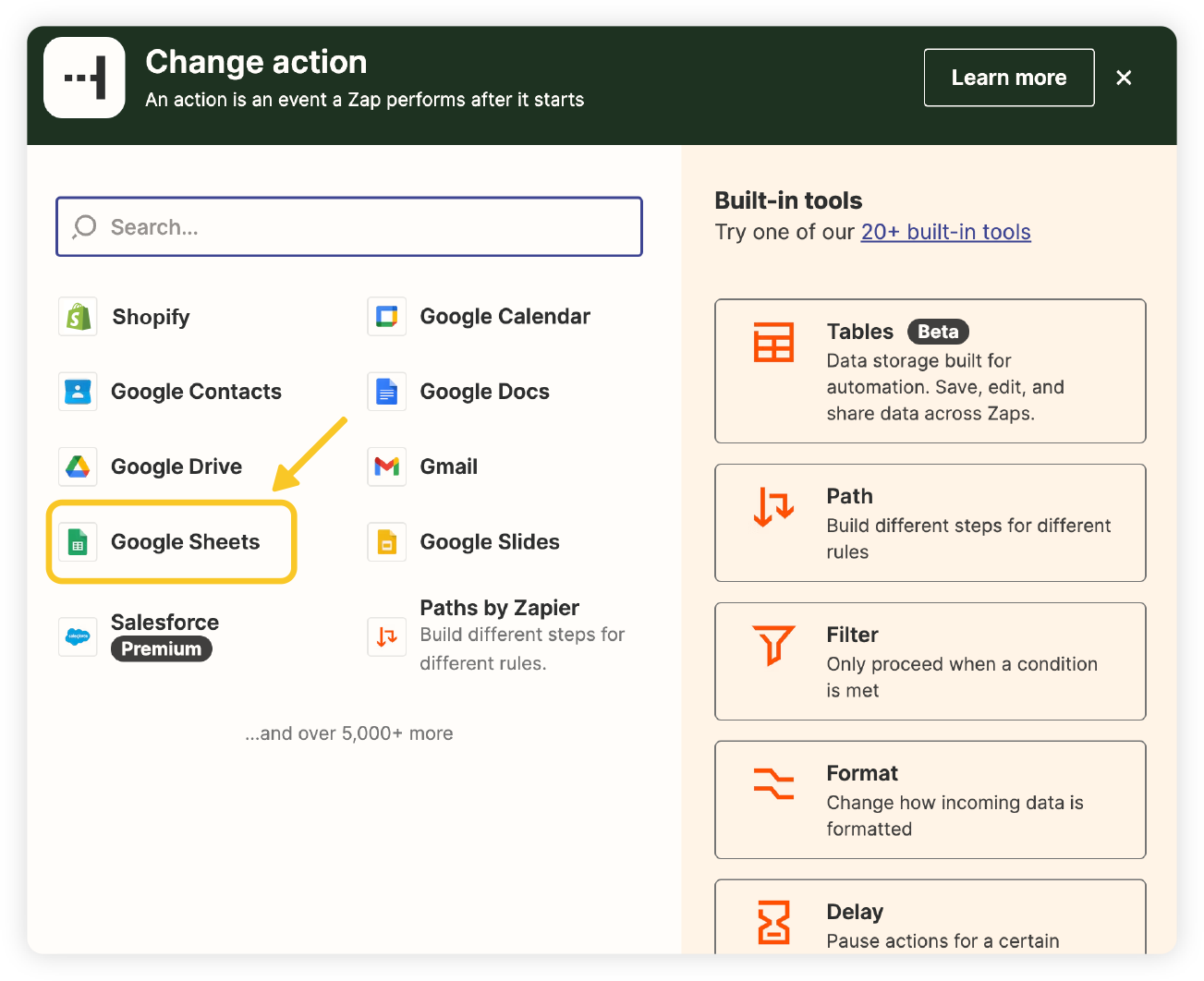Image resolution: width=1204 pixels, height=981 pixels.
Task: Click the Google Drive icon
Action: coord(79,466)
